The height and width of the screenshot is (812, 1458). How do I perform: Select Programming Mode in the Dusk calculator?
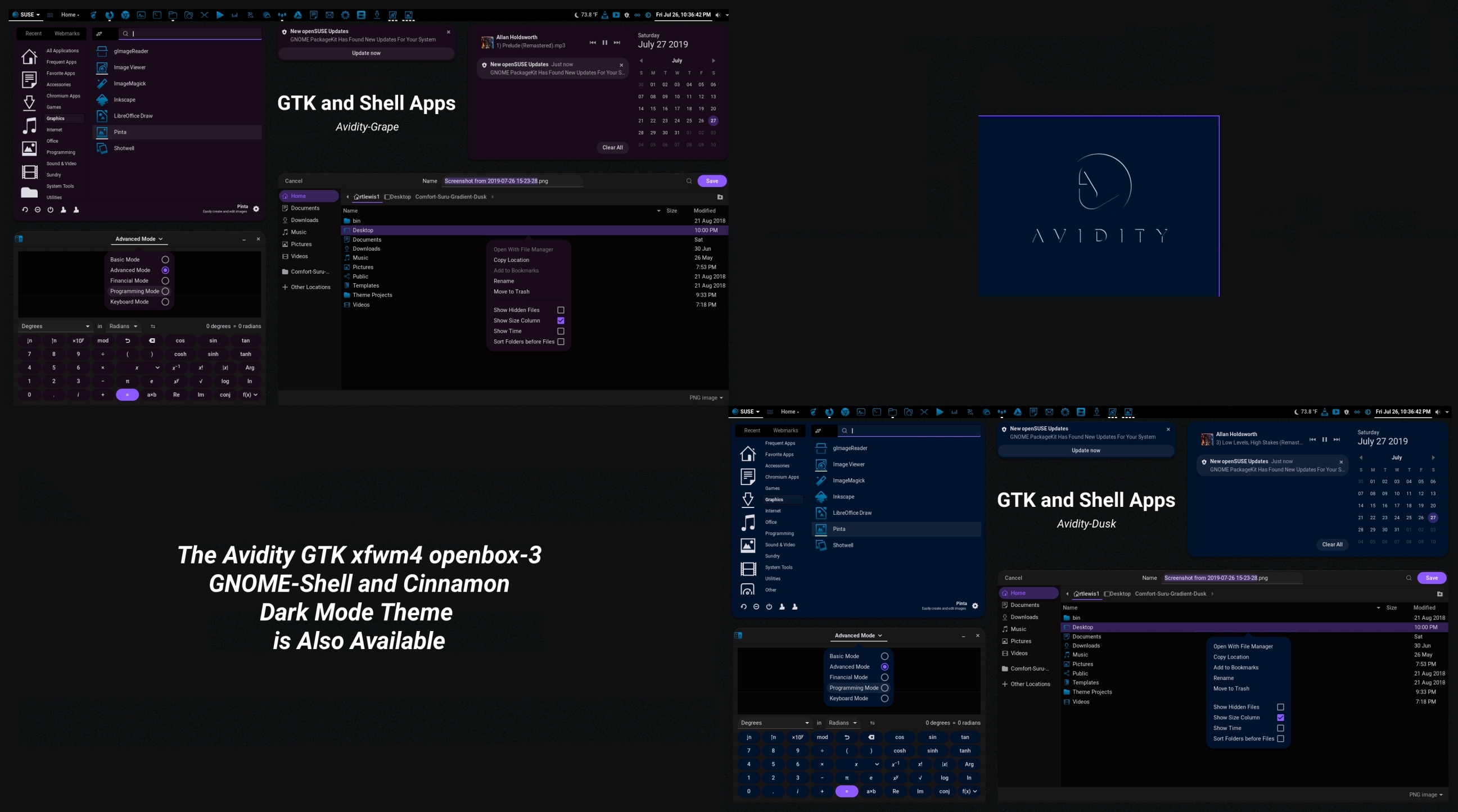[x=884, y=688]
